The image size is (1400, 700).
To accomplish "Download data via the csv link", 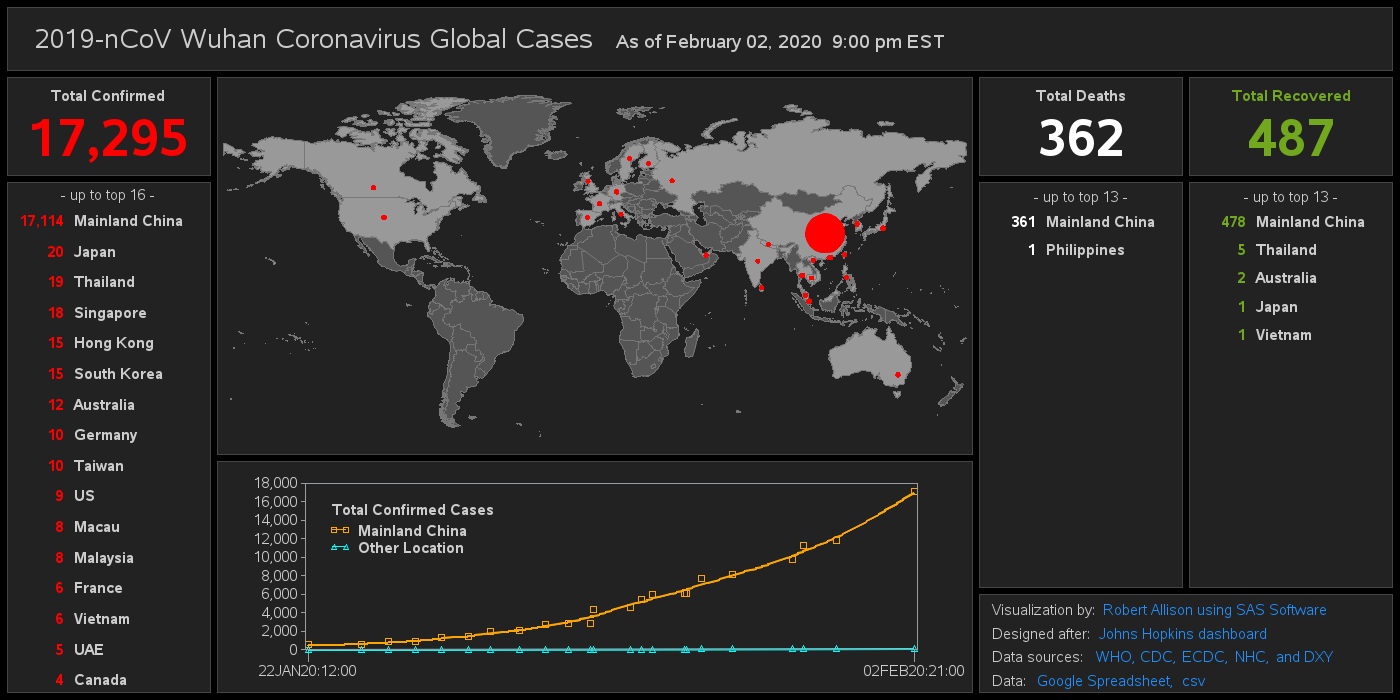I will [x=1193, y=681].
